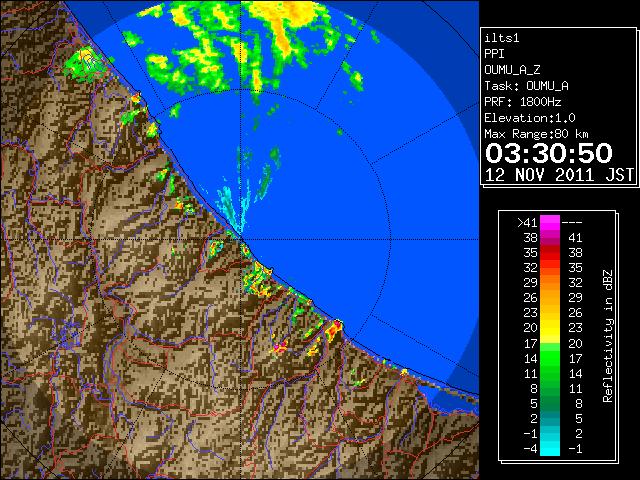640x480 pixels.
Task: Click the Task: OUMU_A text line
Action: 526,86
